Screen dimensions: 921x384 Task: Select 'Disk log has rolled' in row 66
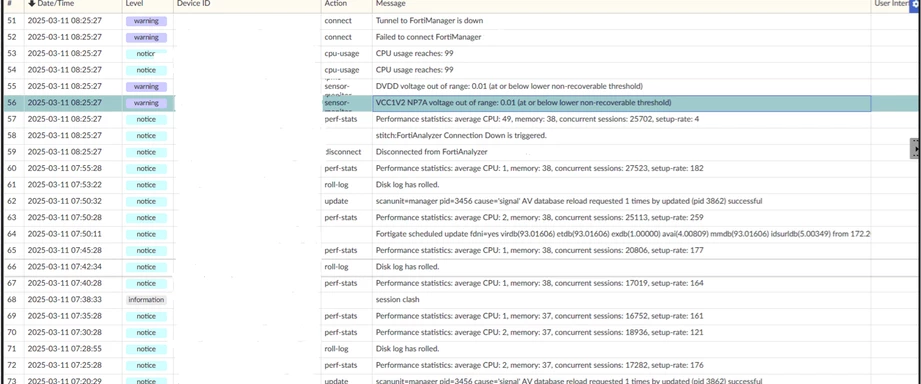tap(408, 267)
